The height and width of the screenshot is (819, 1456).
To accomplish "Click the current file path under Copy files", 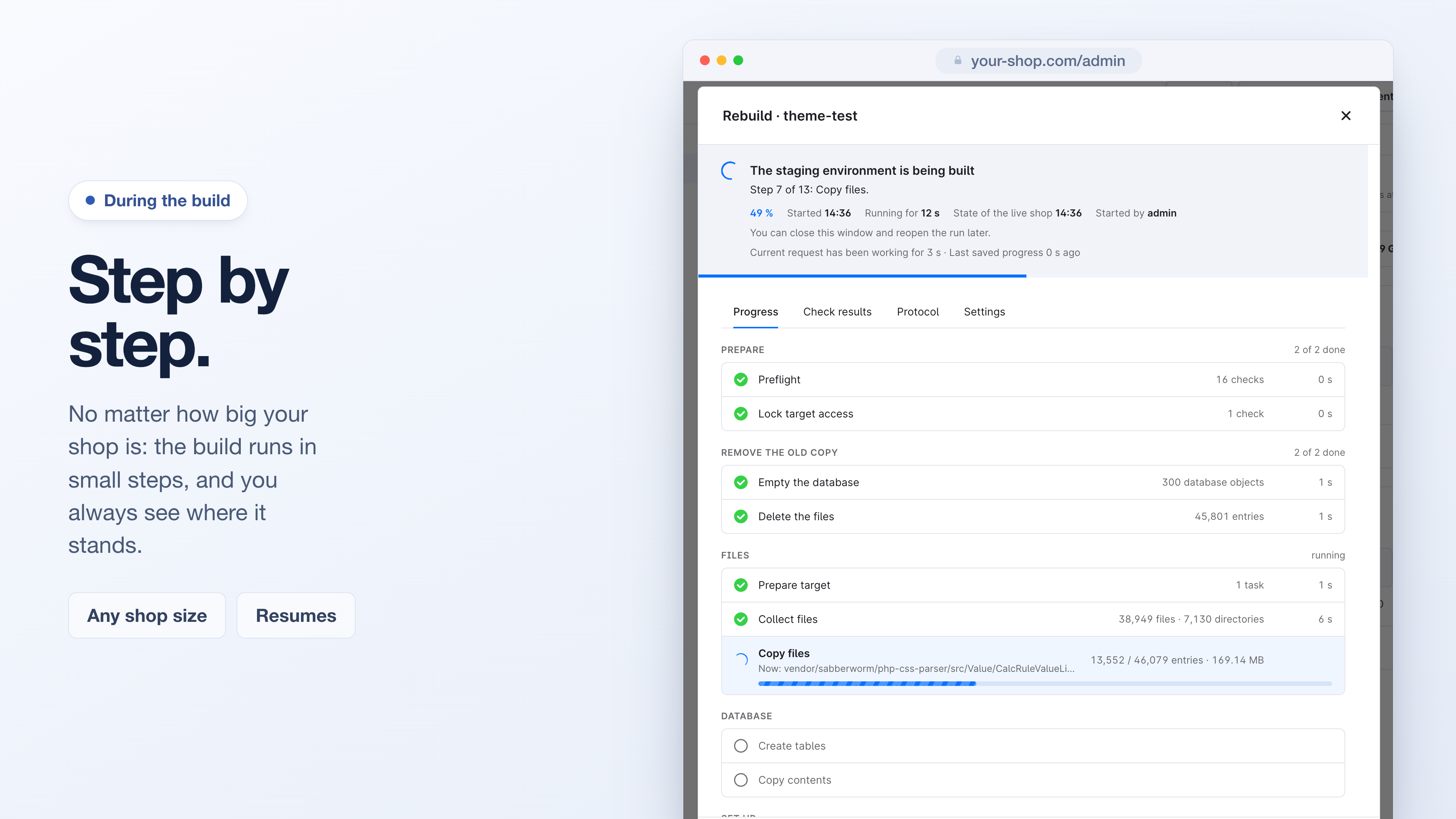I will [x=916, y=668].
